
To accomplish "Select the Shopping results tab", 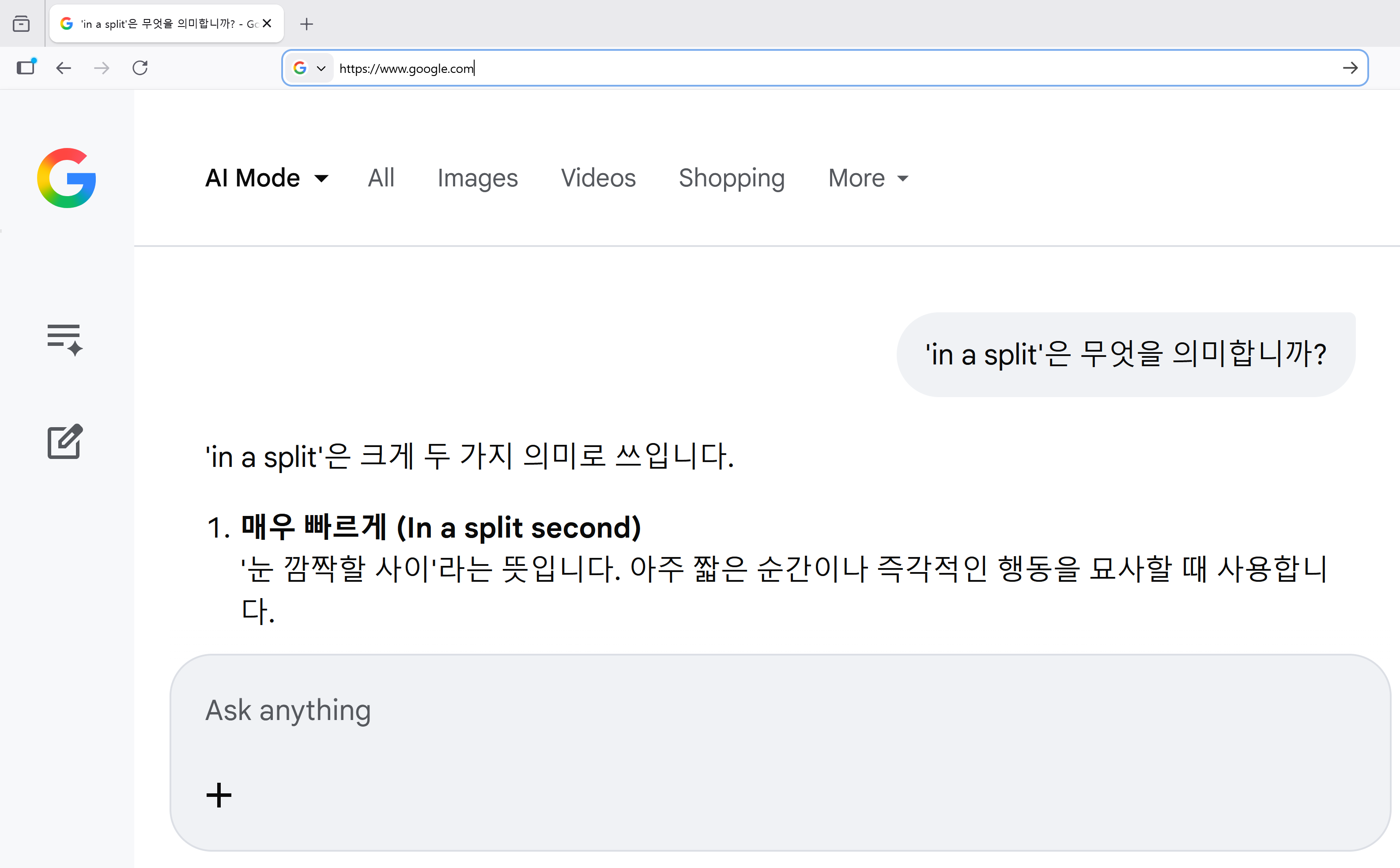I will [x=732, y=178].
